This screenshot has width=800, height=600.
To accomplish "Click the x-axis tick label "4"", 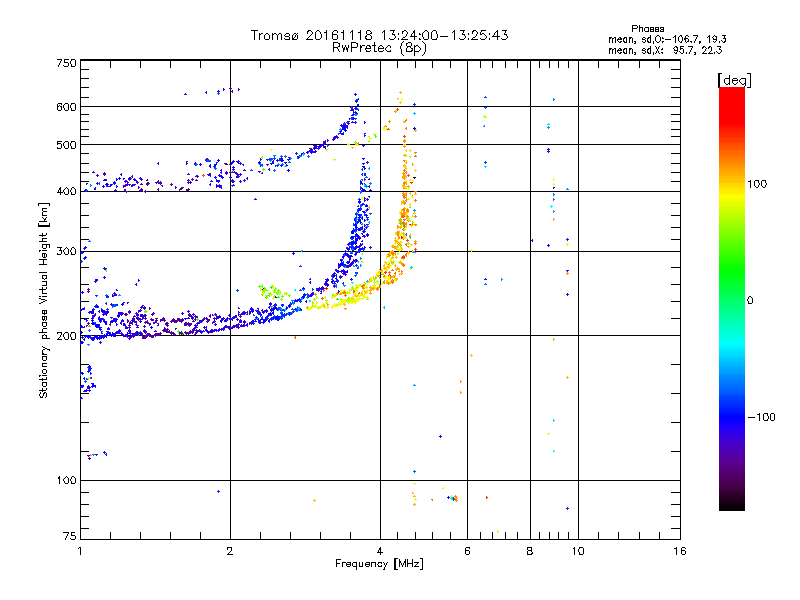I will coord(380,551).
